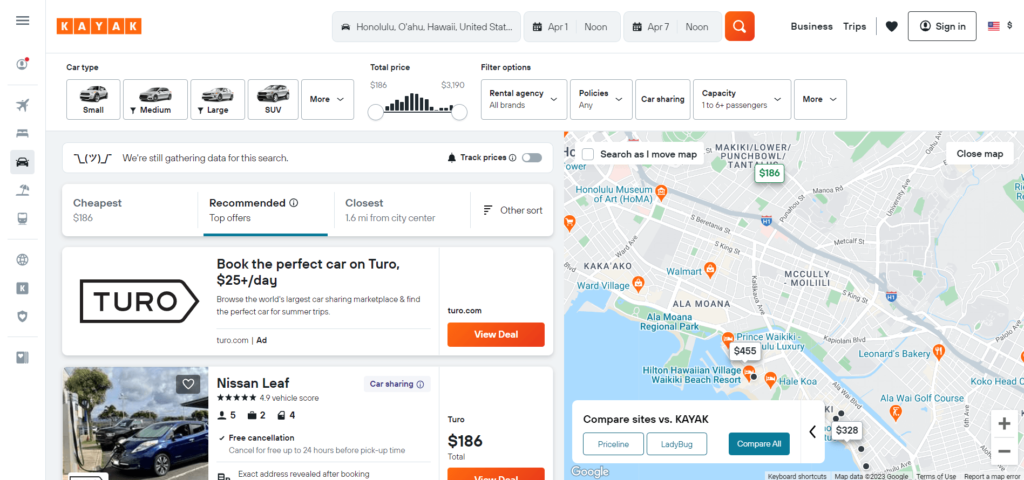1024x480 pixels.
Task: Open the Explore globe icon in sidebar
Action: coord(22,260)
